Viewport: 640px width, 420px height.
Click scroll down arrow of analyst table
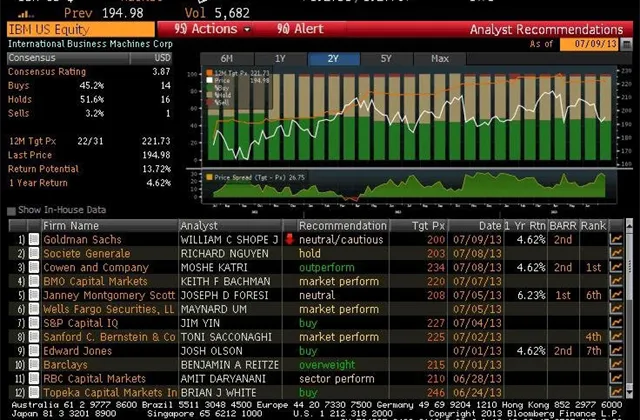coord(629,393)
